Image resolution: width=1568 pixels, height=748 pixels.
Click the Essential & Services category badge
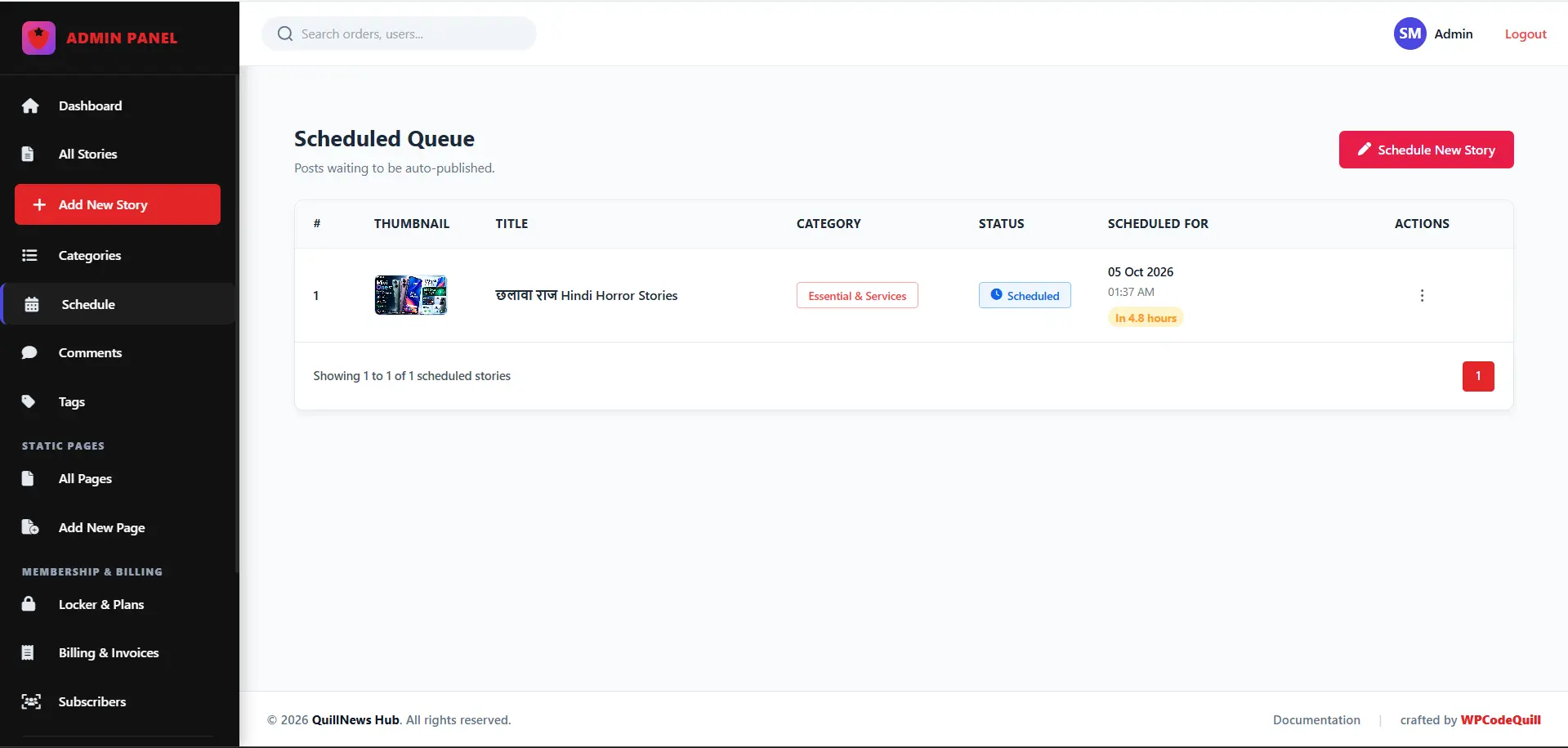point(857,295)
